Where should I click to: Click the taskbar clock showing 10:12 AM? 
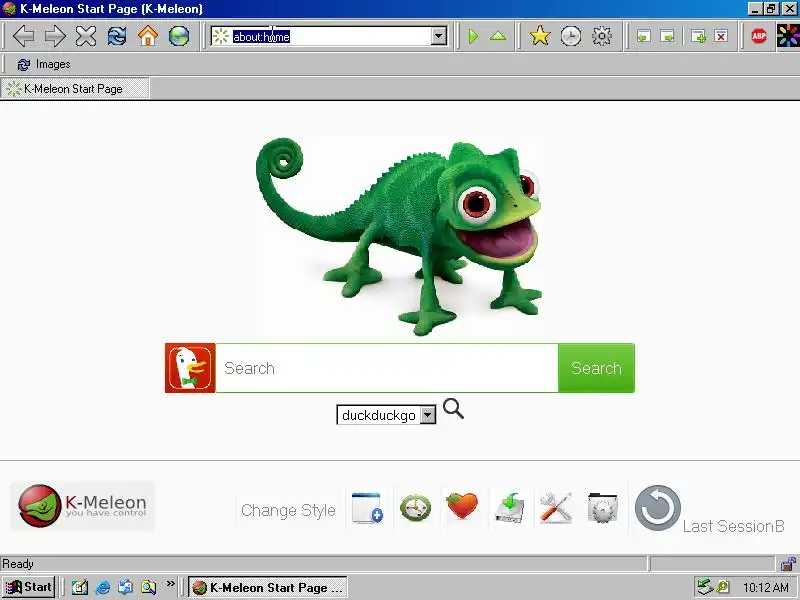click(765, 588)
